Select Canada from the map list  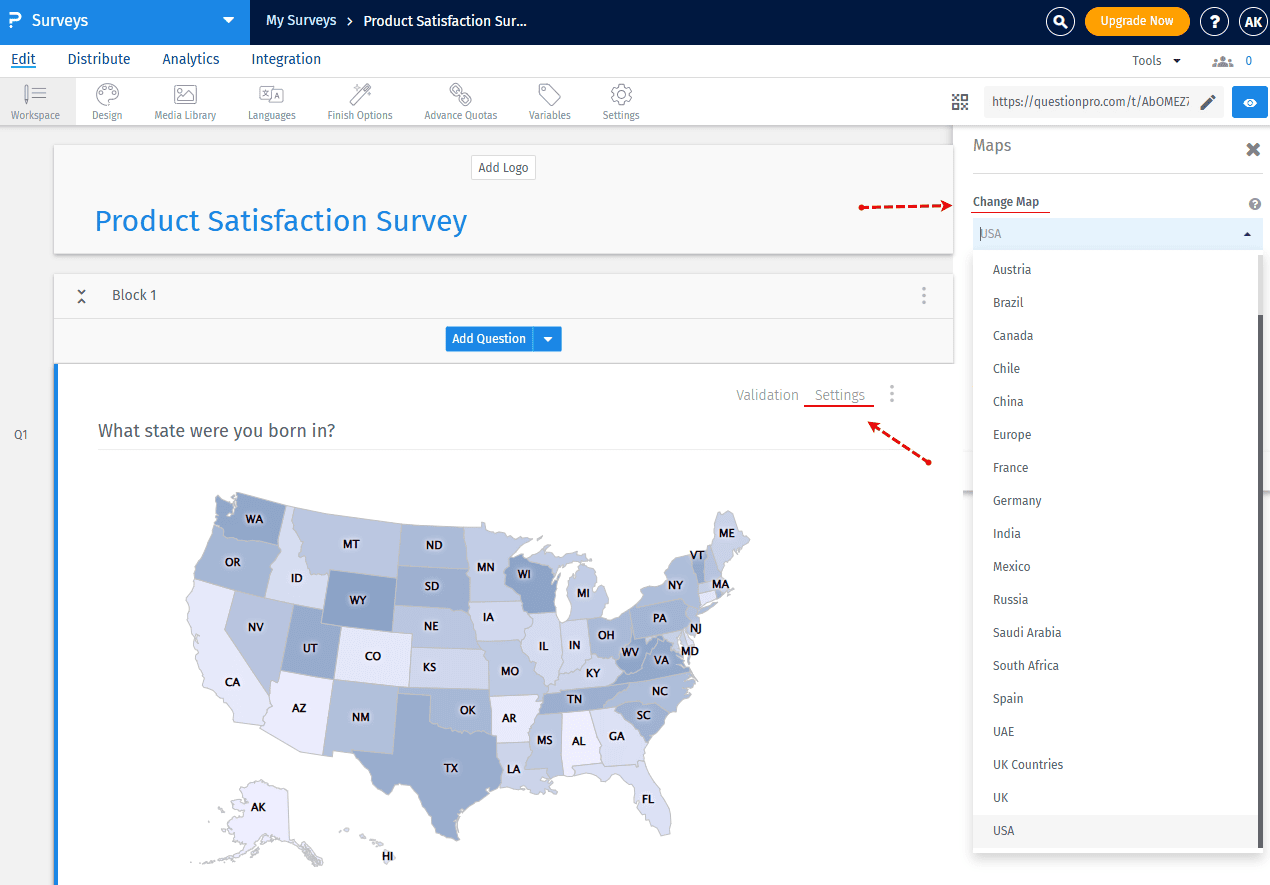[1013, 335]
